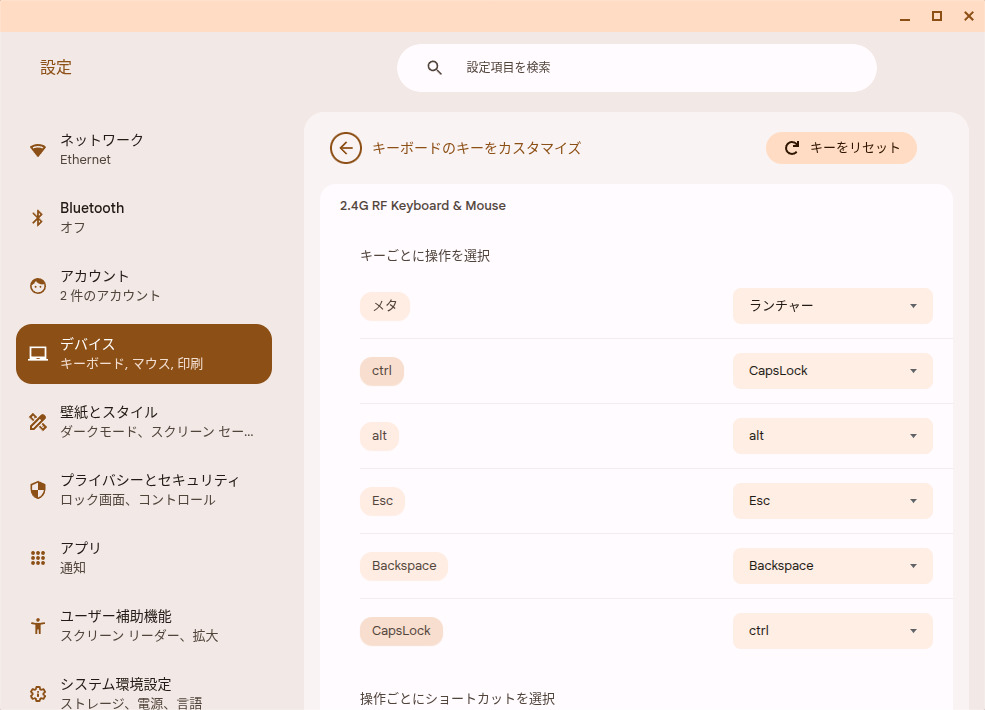
Task: Open the Backspace key action dropdown
Action: pos(832,566)
